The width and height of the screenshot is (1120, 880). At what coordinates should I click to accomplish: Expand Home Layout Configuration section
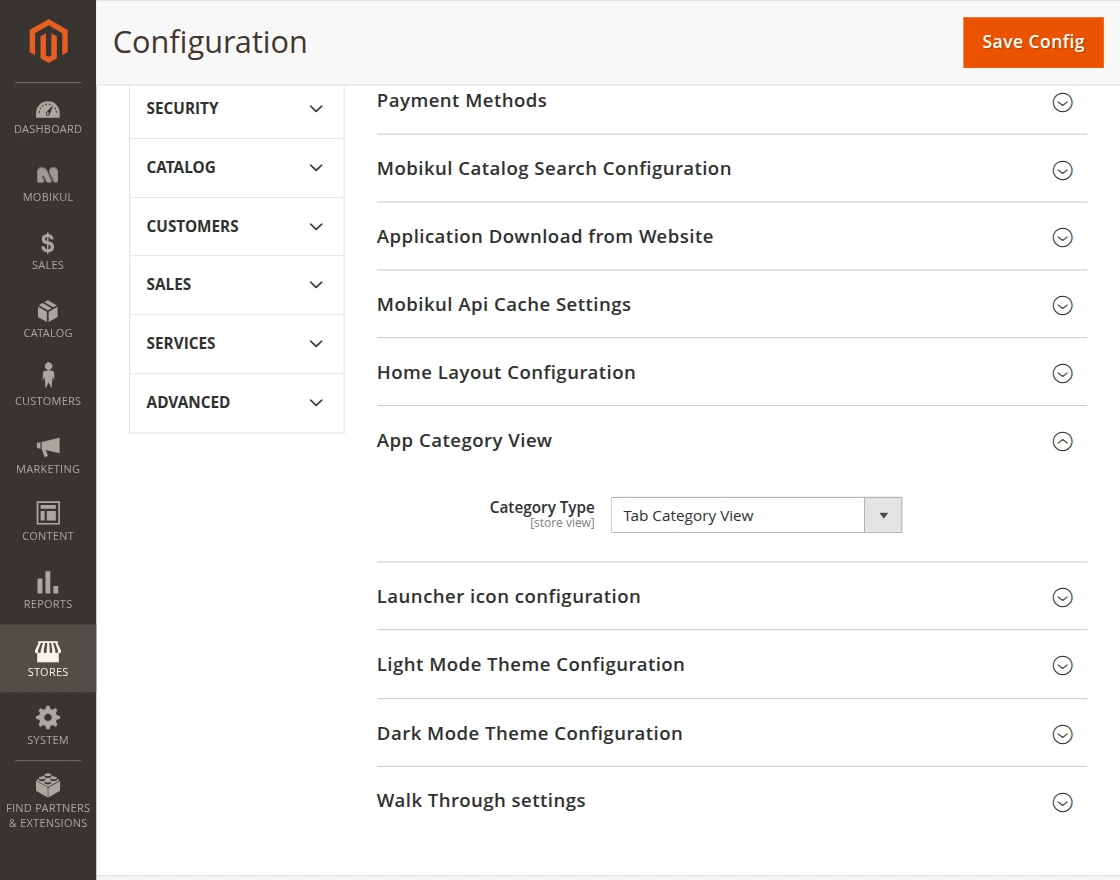[x=731, y=373]
